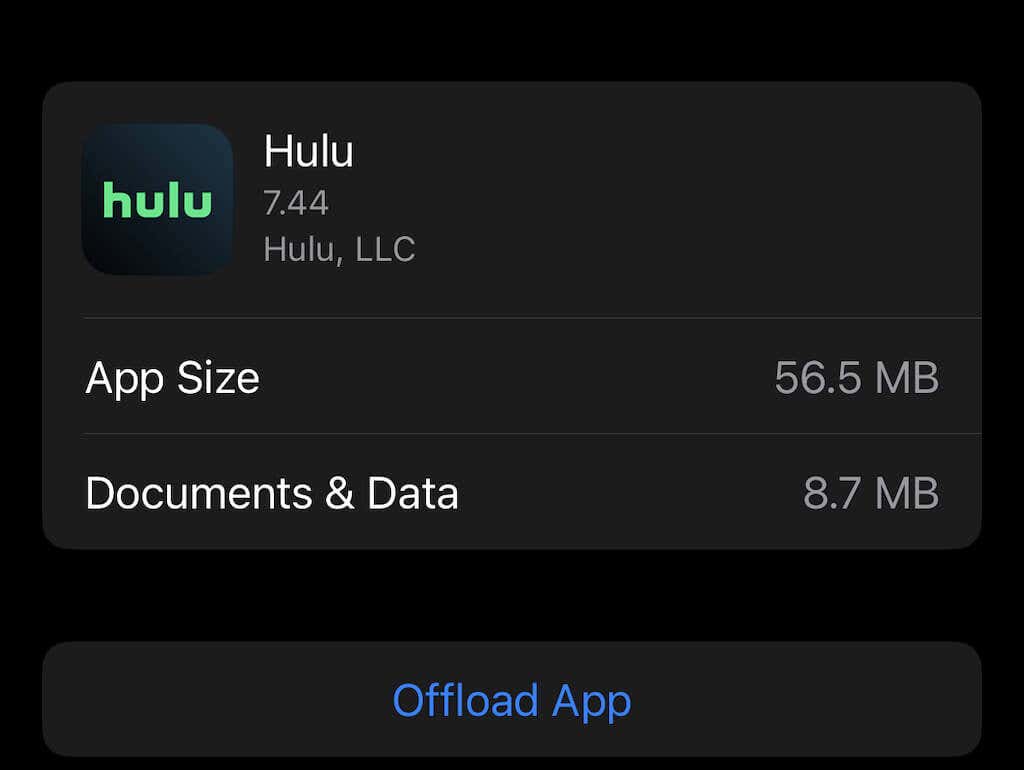
Task: Click the 56.5 MB value
Action: point(856,378)
